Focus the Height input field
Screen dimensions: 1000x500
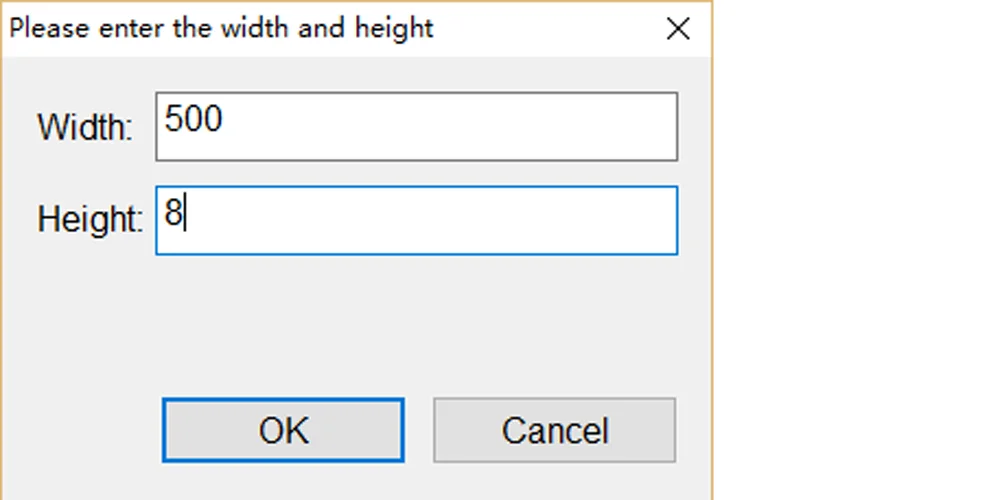(x=416, y=219)
